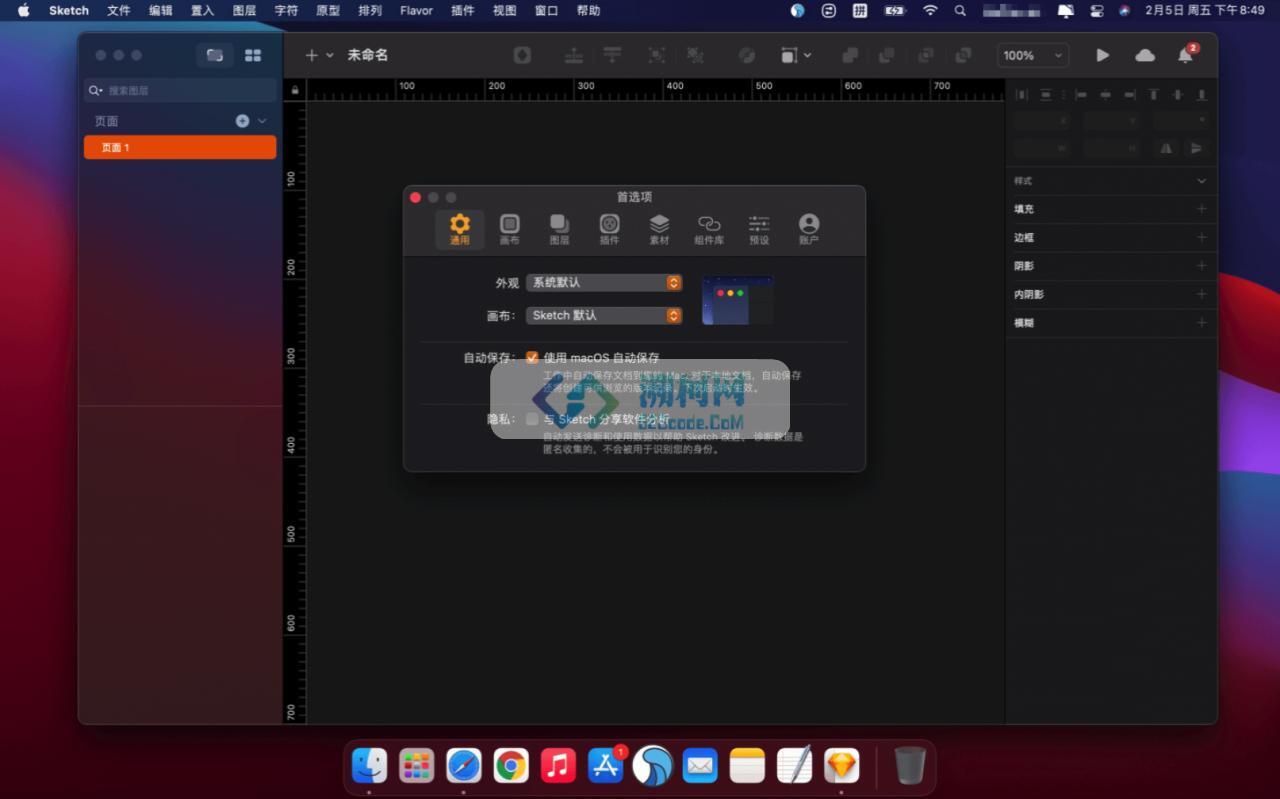The image size is (1280, 799).
Task: Click the Create Symbol toolbar icon
Action: pyautogui.click(x=522, y=55)
